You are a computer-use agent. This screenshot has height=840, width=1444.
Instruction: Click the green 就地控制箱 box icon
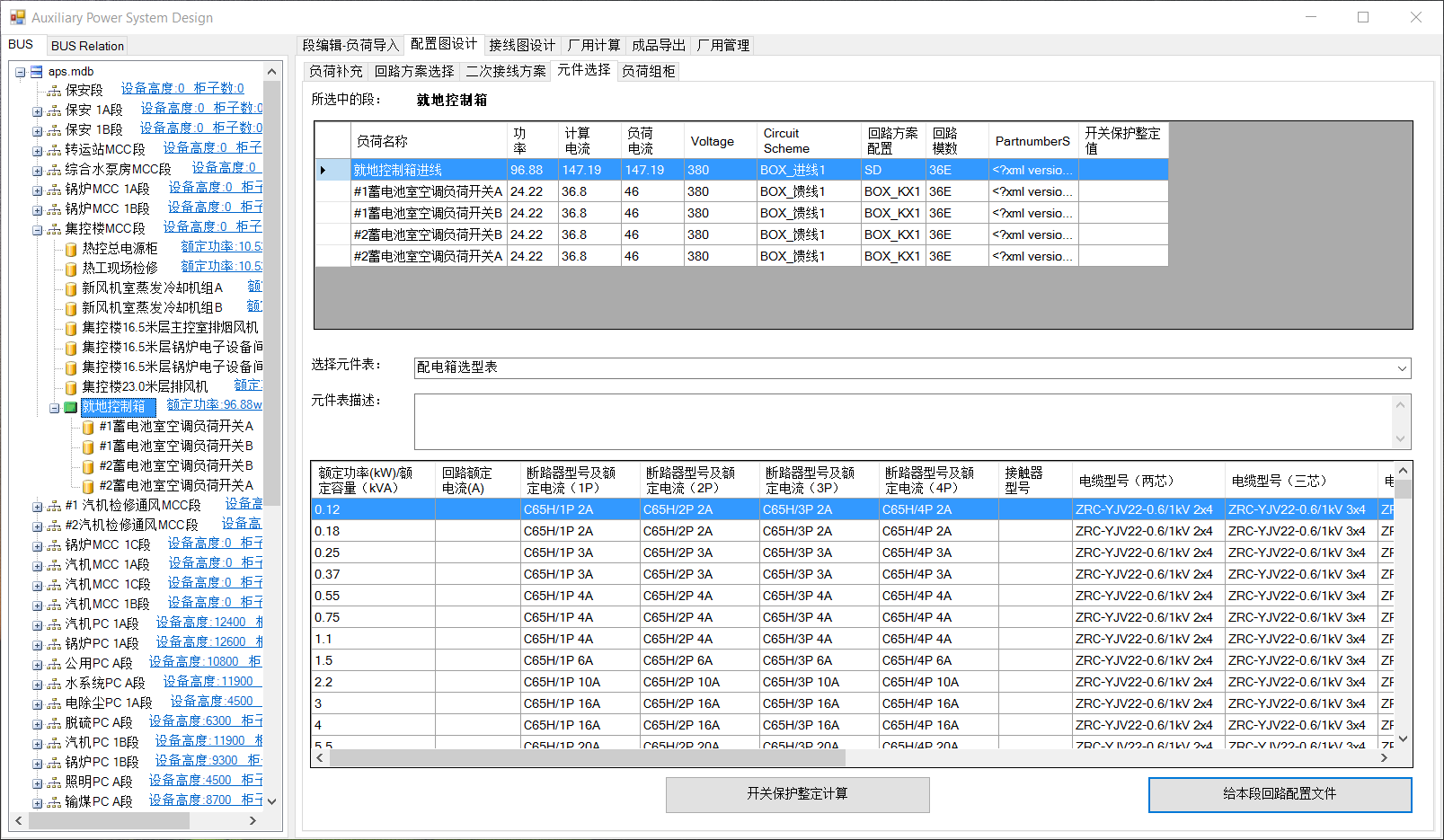pyautogui.click(x=71, y=407)
